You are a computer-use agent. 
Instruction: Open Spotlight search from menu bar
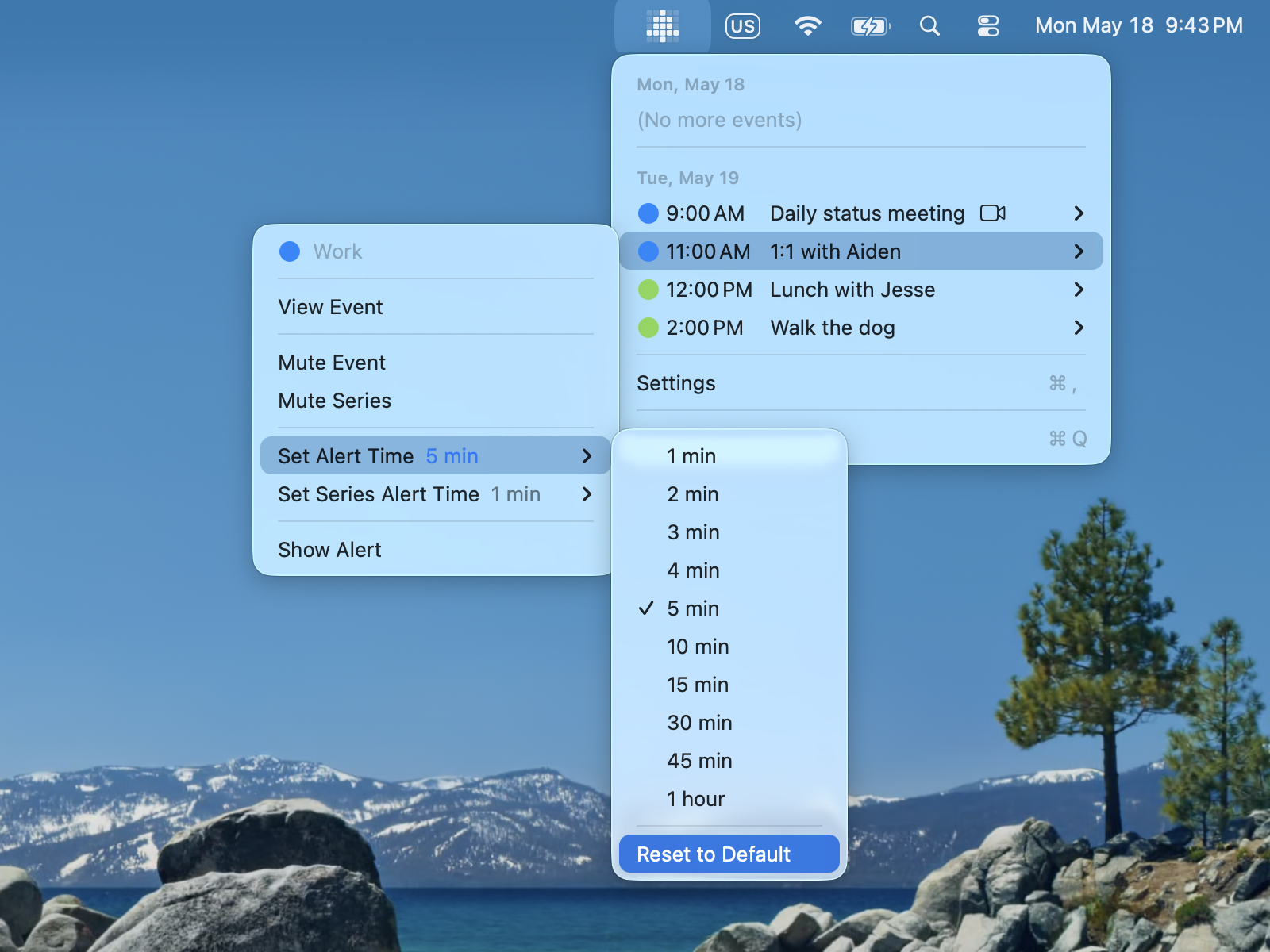click(929, 26)
